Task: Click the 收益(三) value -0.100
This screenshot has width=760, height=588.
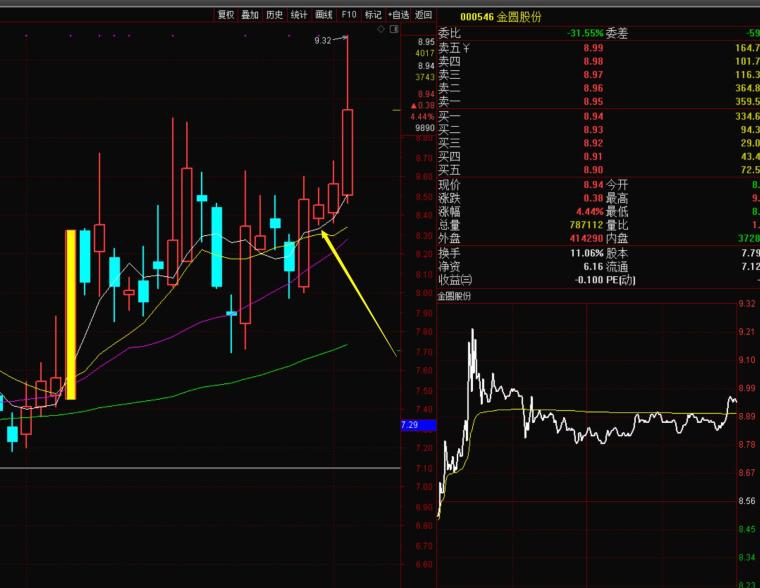Action: [589, 280]
